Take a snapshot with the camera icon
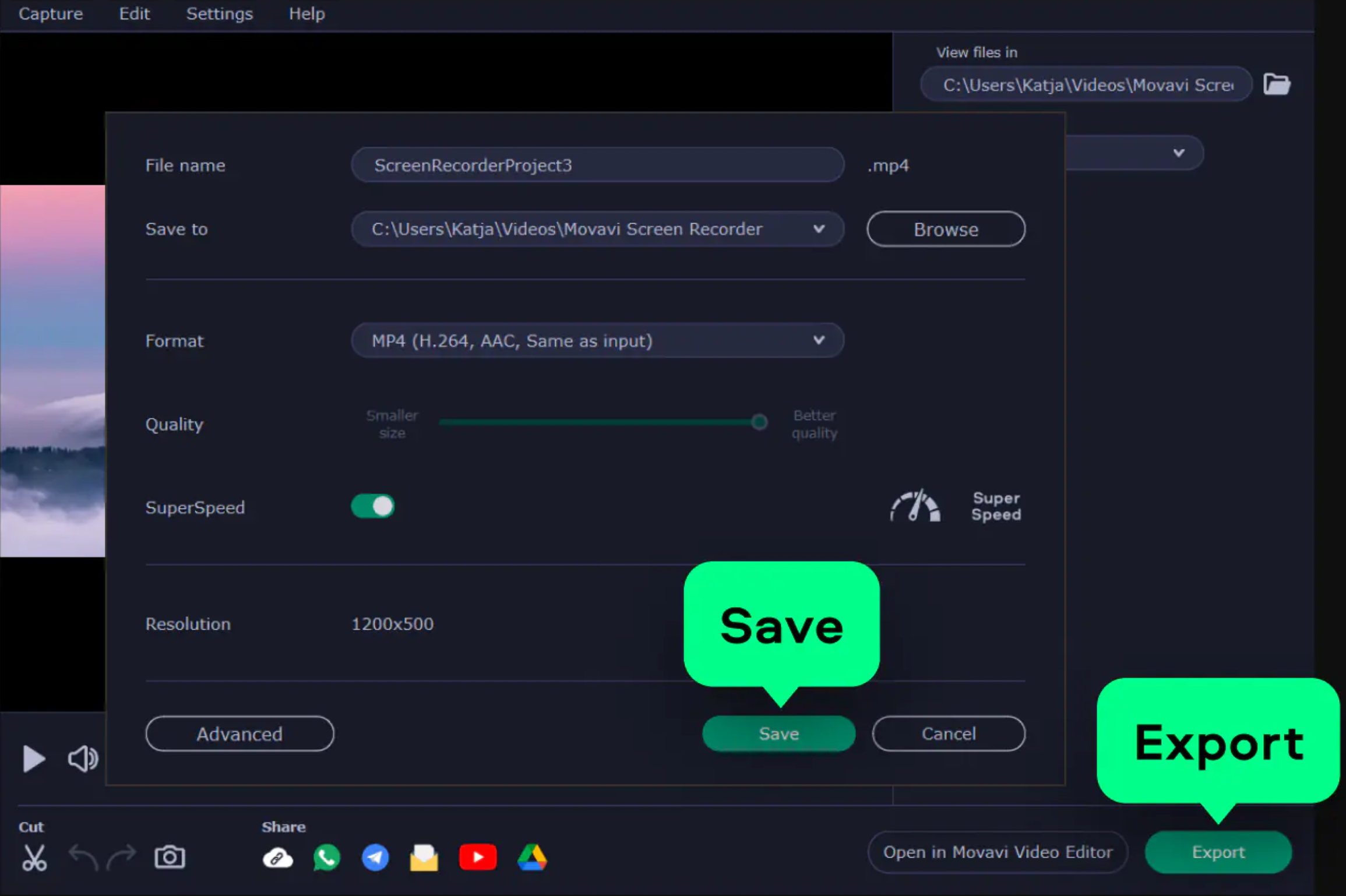Viewport: 1346px width, 896px height. tap(170, 857)
